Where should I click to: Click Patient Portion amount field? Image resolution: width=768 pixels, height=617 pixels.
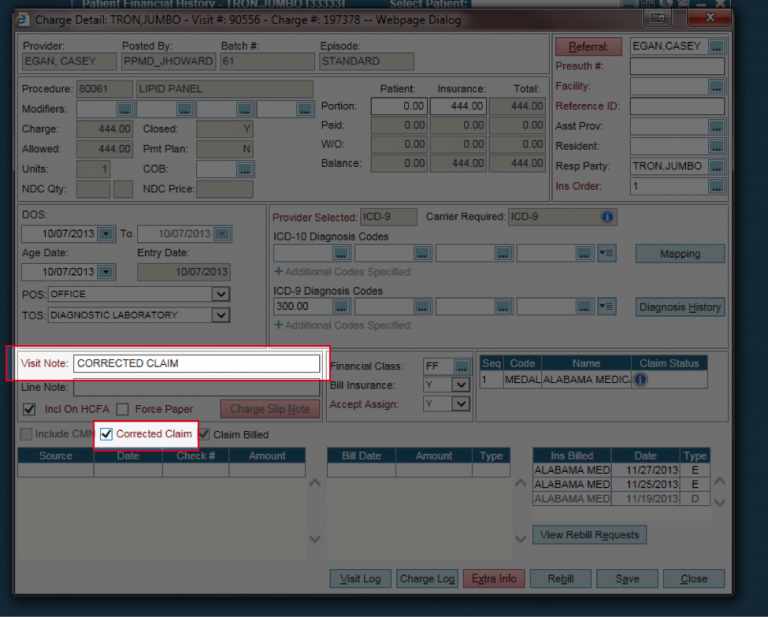point(399,106)
